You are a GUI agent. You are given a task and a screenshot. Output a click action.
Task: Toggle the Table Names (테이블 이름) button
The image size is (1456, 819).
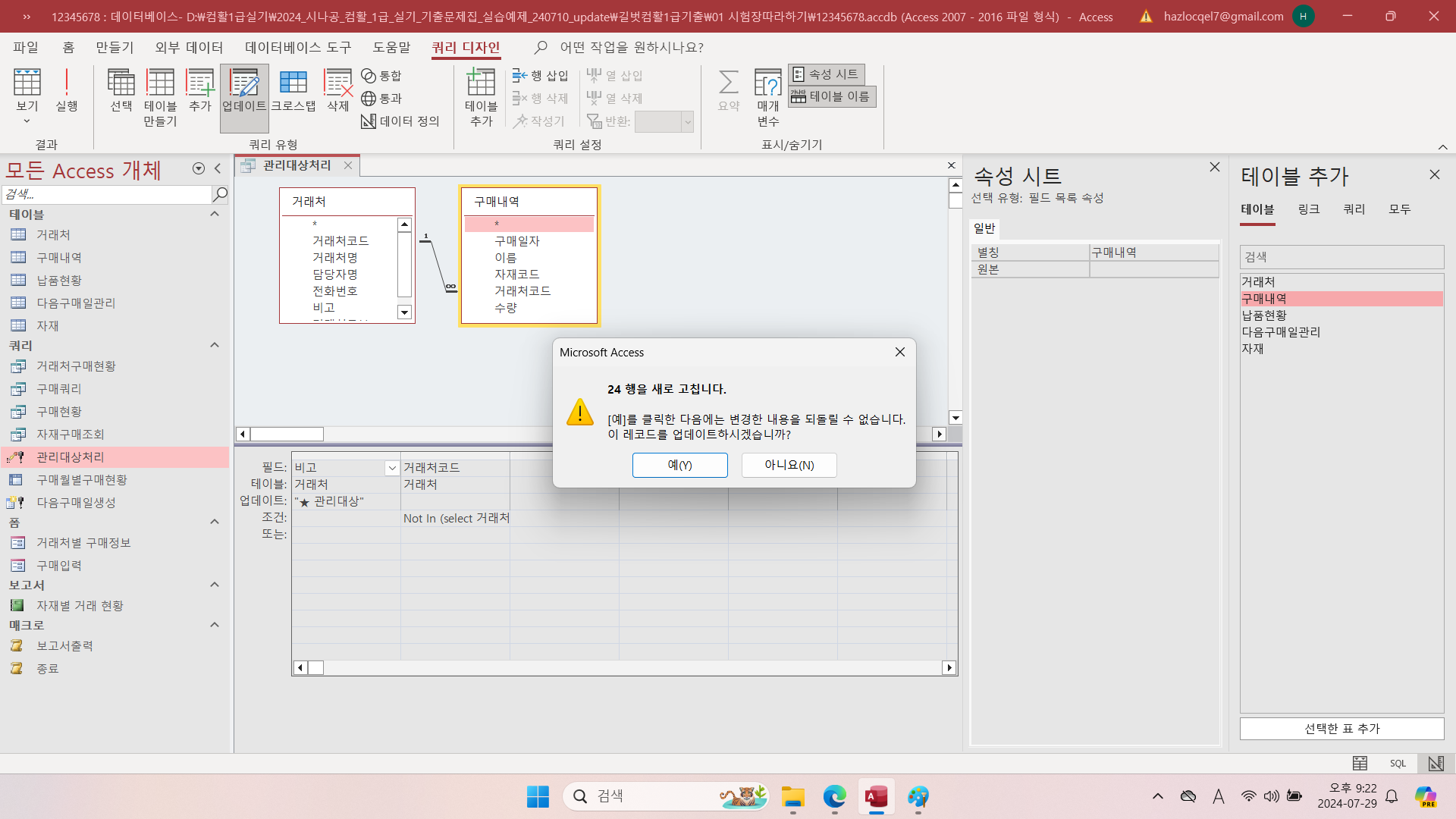(x=832, y=96)
